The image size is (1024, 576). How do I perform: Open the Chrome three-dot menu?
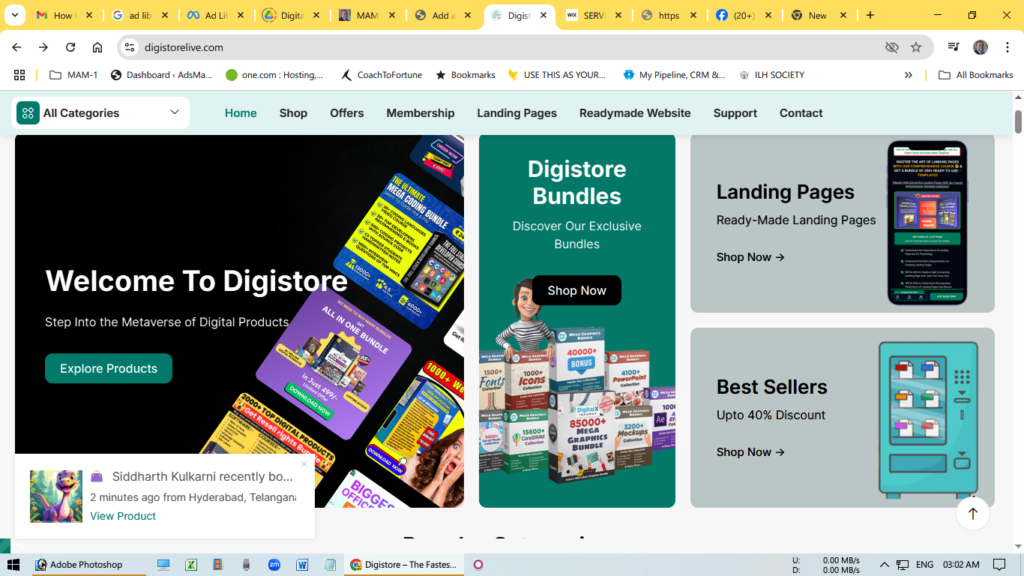(x=1008, y=47)
